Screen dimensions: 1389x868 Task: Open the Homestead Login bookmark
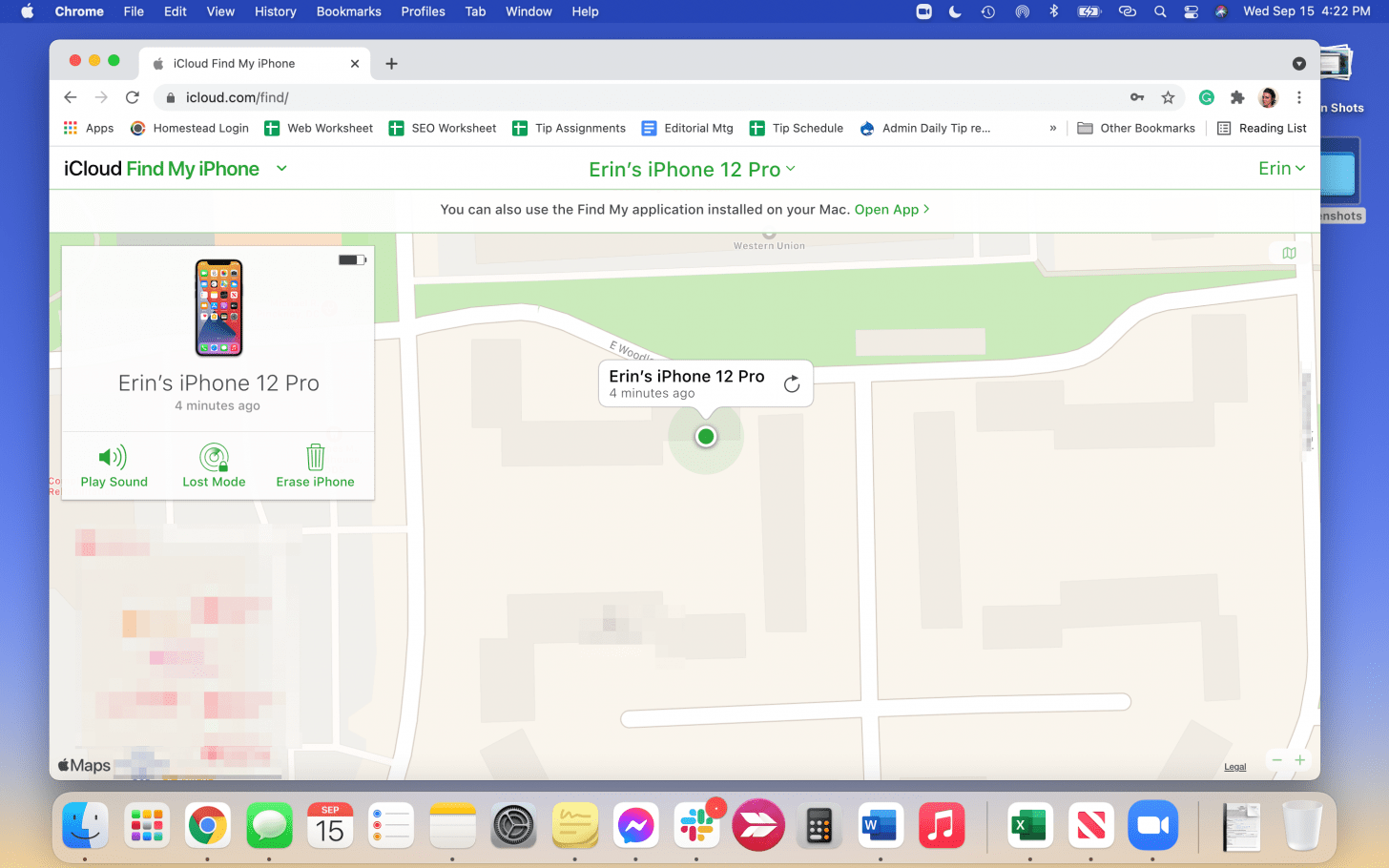tap(190, 128)
